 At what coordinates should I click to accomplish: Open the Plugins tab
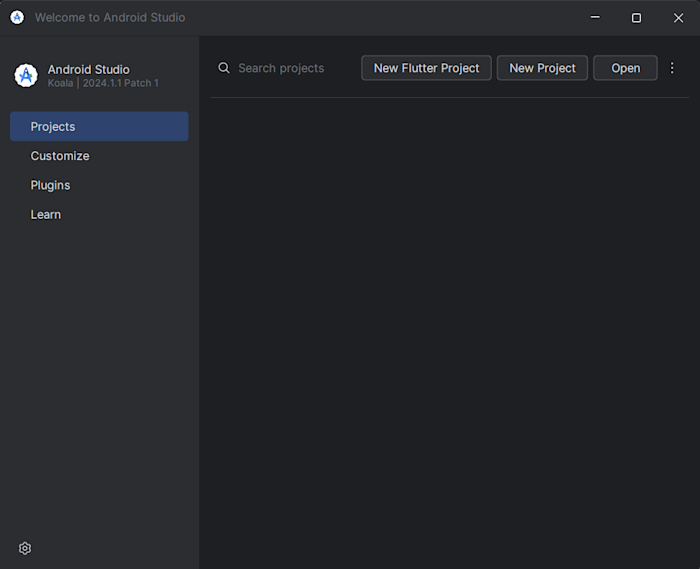[99, 185]
